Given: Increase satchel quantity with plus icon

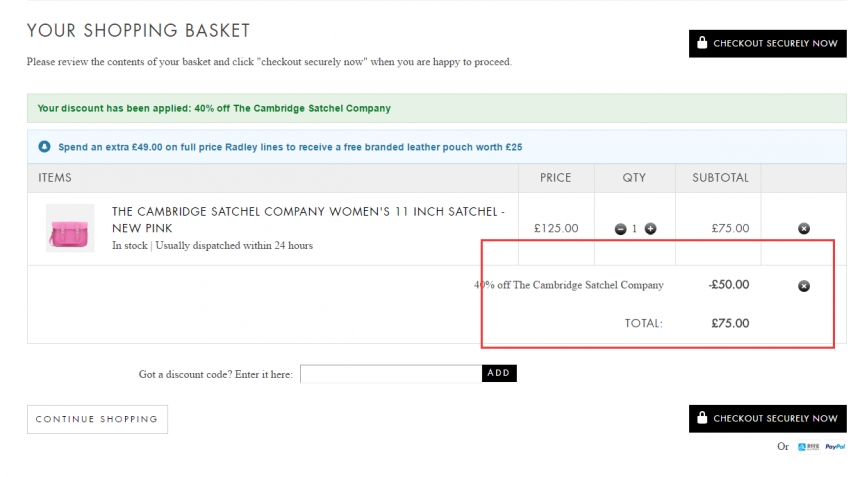Looking at the screenshot, I should (x=650, y=229).
